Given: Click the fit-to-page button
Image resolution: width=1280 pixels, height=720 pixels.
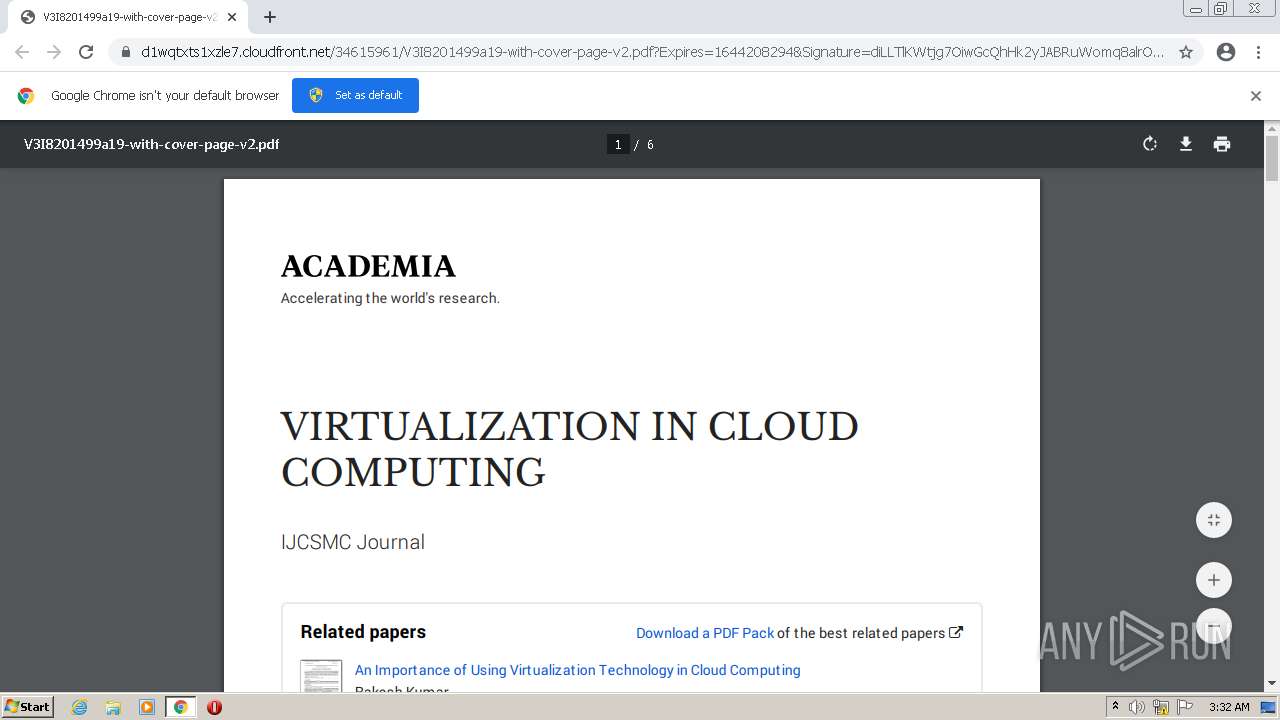Looking at the screenshot, I should click(1214, 520).
